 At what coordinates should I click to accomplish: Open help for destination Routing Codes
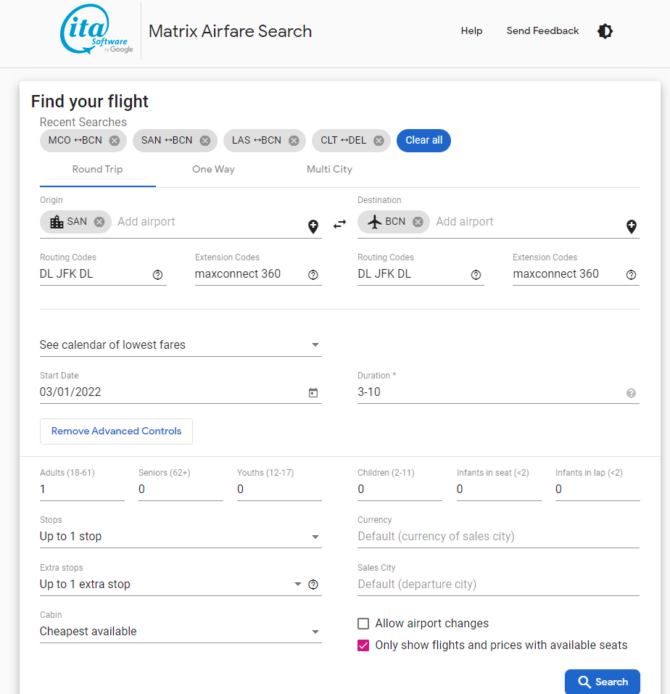coord(476,275)
